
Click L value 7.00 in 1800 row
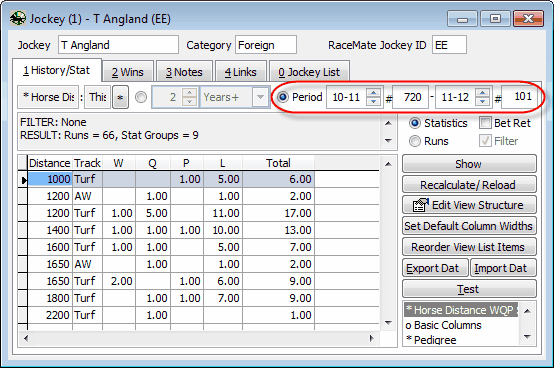coord(223,298)
